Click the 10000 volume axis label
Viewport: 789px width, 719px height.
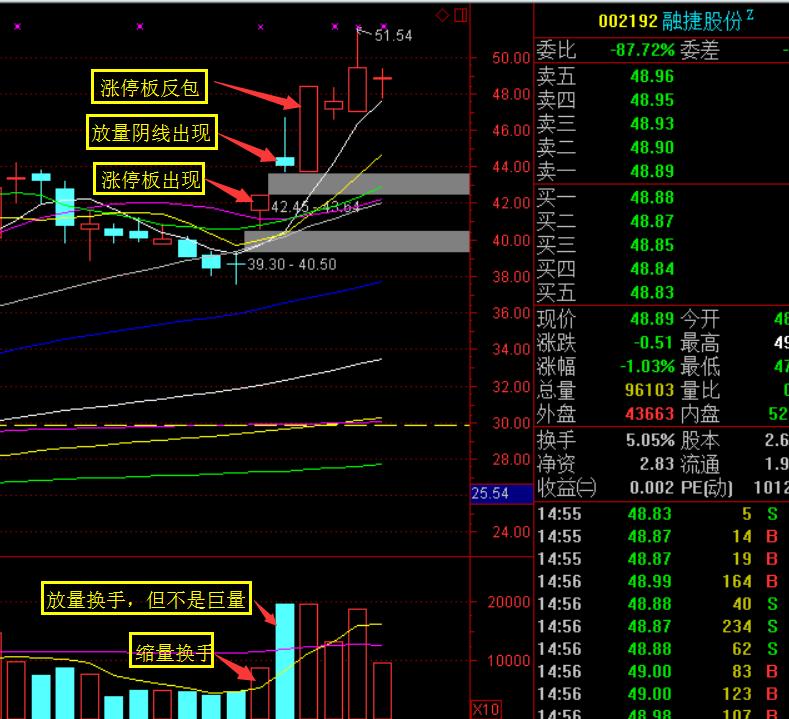tap(508, 661)
